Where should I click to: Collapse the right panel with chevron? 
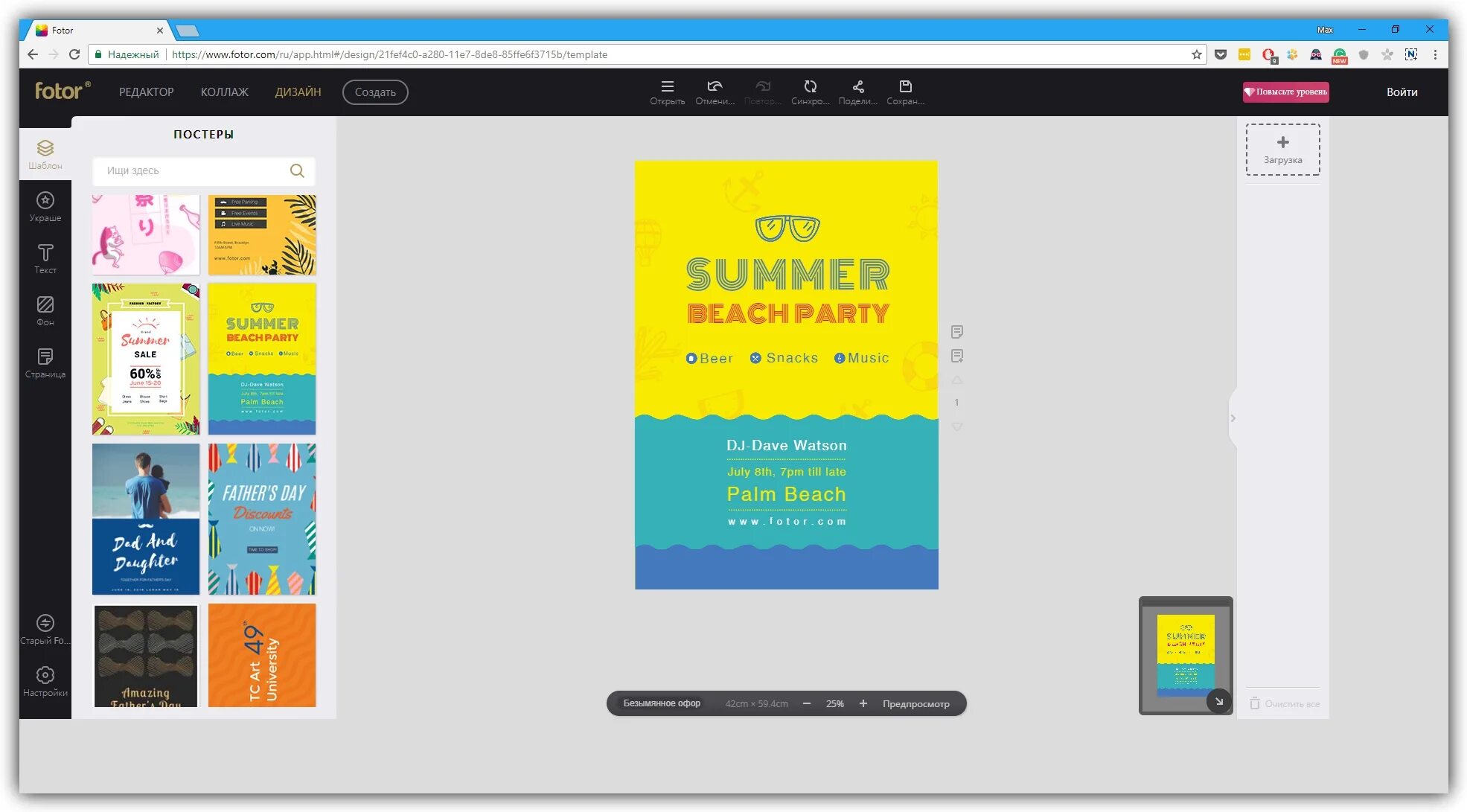point(1233,418)
